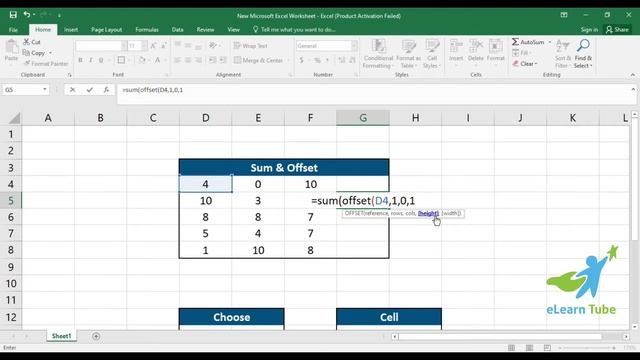Image resolution: width=640 pixels, height=360 pixels.
Task: Click the Tell me what you want to do box
Action: (295, 30)
